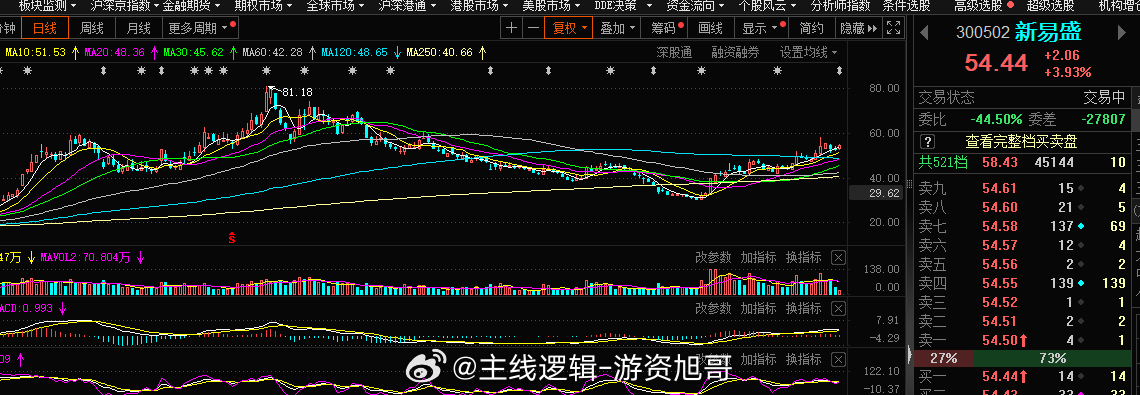Click 改参数 in volume panel
This screenshot has width=1140, height=395.
(x=712, y=258)
